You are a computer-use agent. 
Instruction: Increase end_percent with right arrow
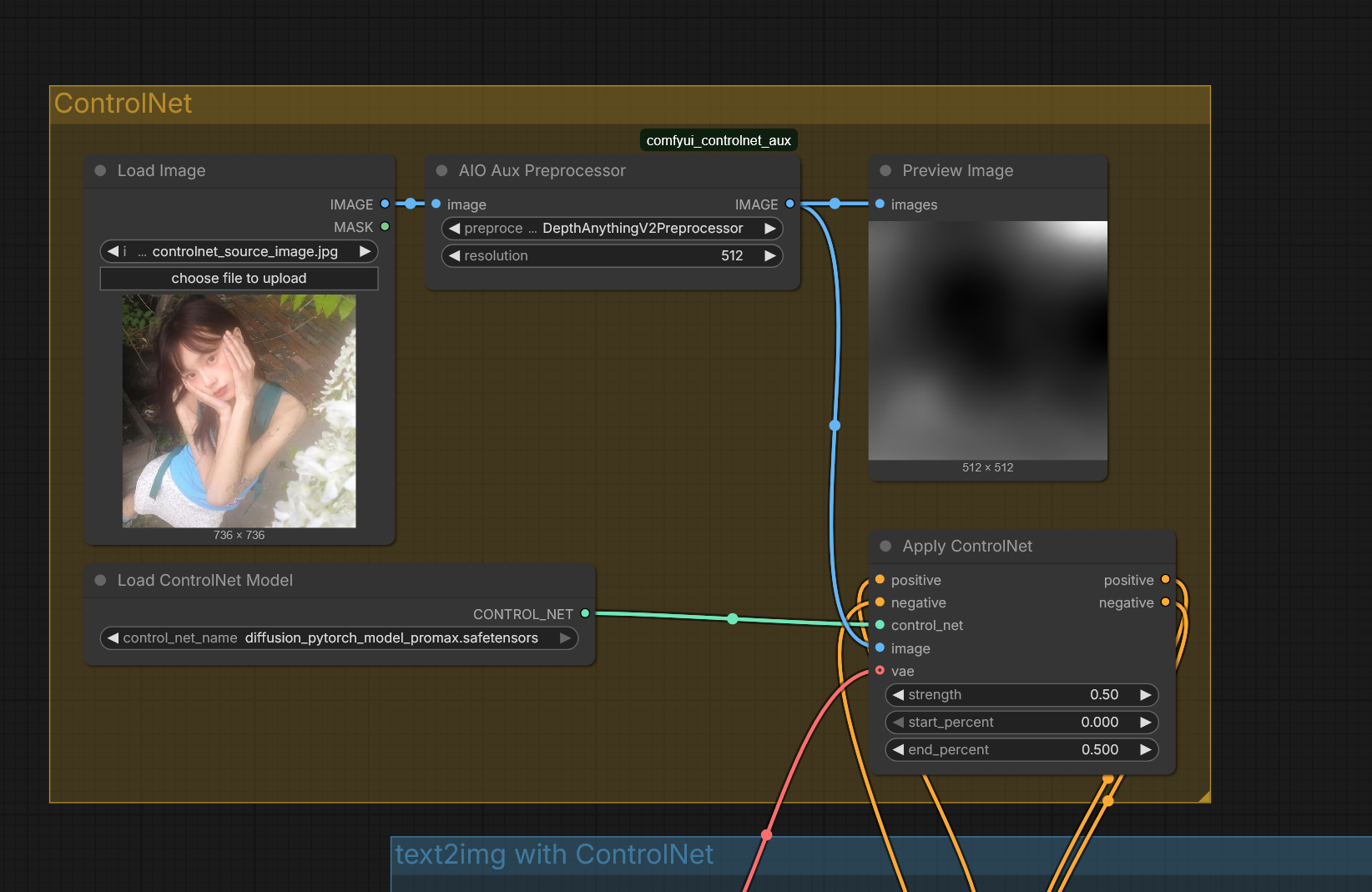pos(1145,749)
